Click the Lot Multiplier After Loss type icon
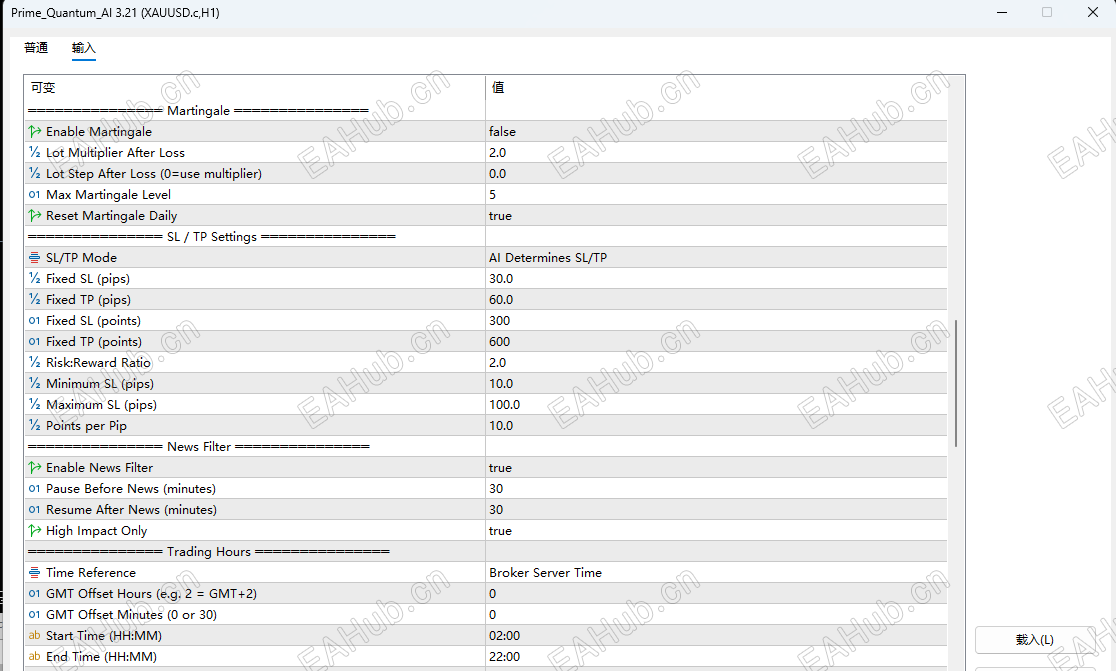Screen dimensions: 1116x671 point(34,152)
